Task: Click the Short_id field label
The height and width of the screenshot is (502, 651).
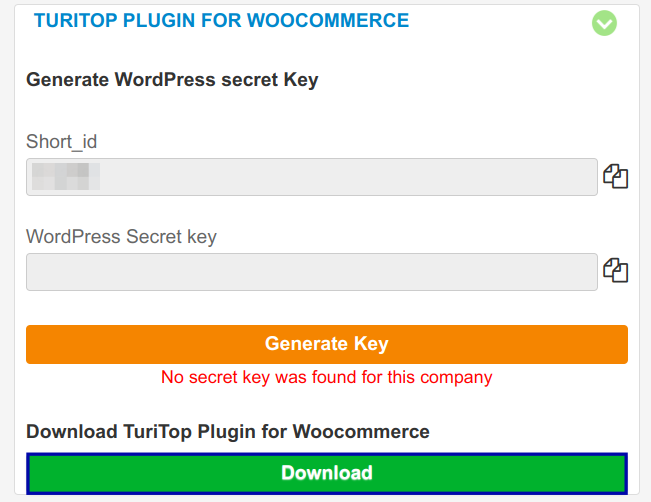Action: (x=61, y=142)
